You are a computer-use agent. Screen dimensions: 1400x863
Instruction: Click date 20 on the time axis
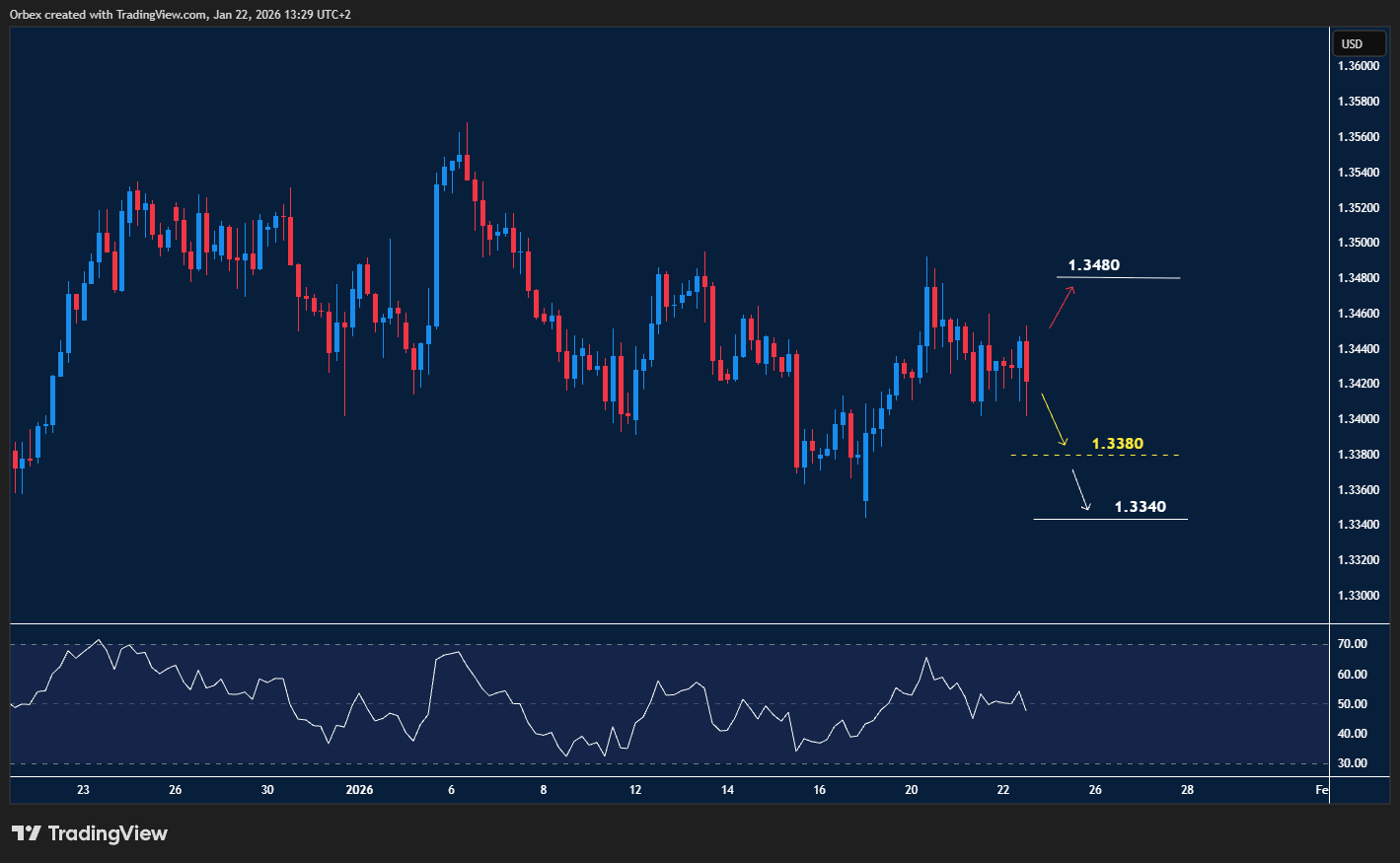click(912, 790)
